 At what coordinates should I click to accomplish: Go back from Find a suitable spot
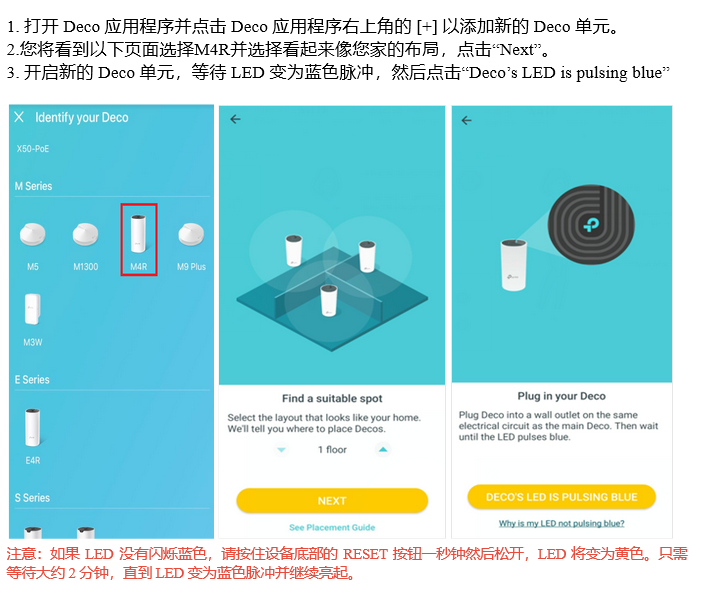coord(235,119)
